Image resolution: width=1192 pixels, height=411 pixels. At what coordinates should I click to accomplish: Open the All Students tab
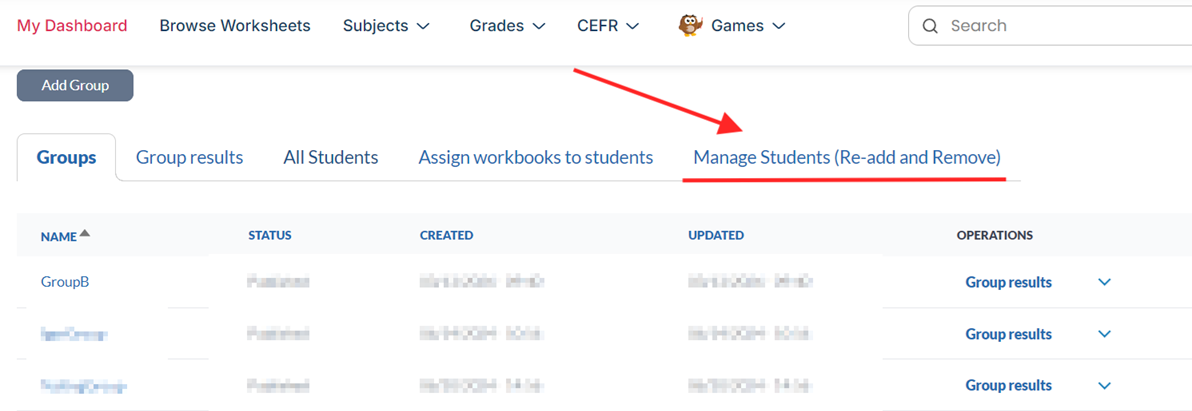click(331, 157)
